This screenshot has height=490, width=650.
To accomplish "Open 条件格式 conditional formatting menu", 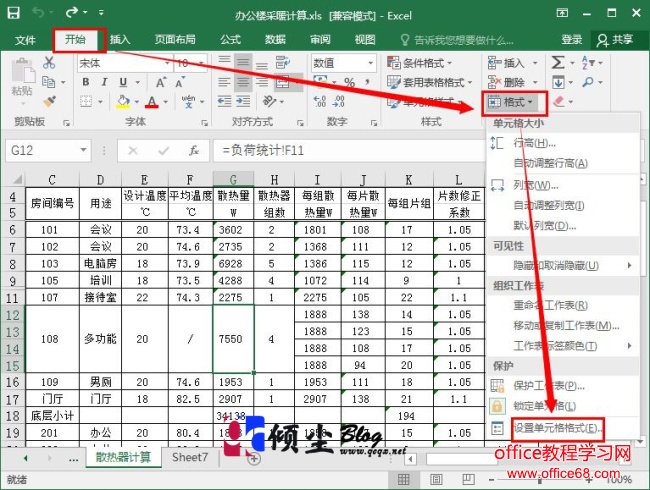I will point(419,63).
